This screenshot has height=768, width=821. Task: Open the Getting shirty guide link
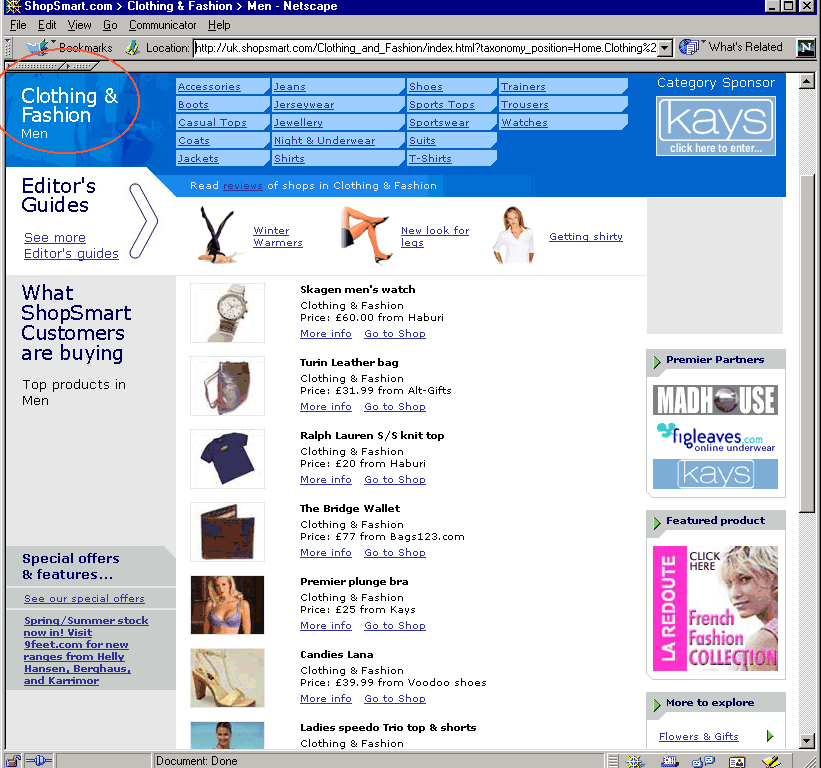586,237
